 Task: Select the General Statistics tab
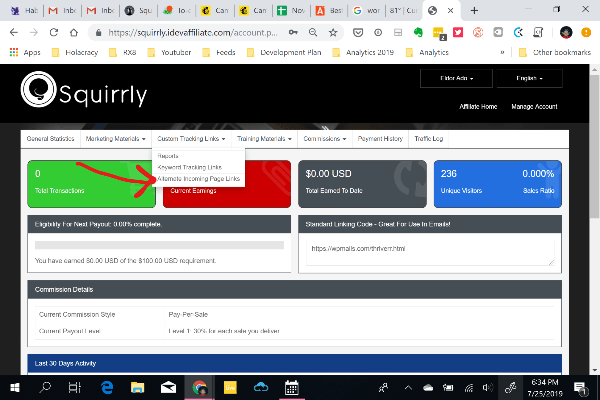click(51, 139)
